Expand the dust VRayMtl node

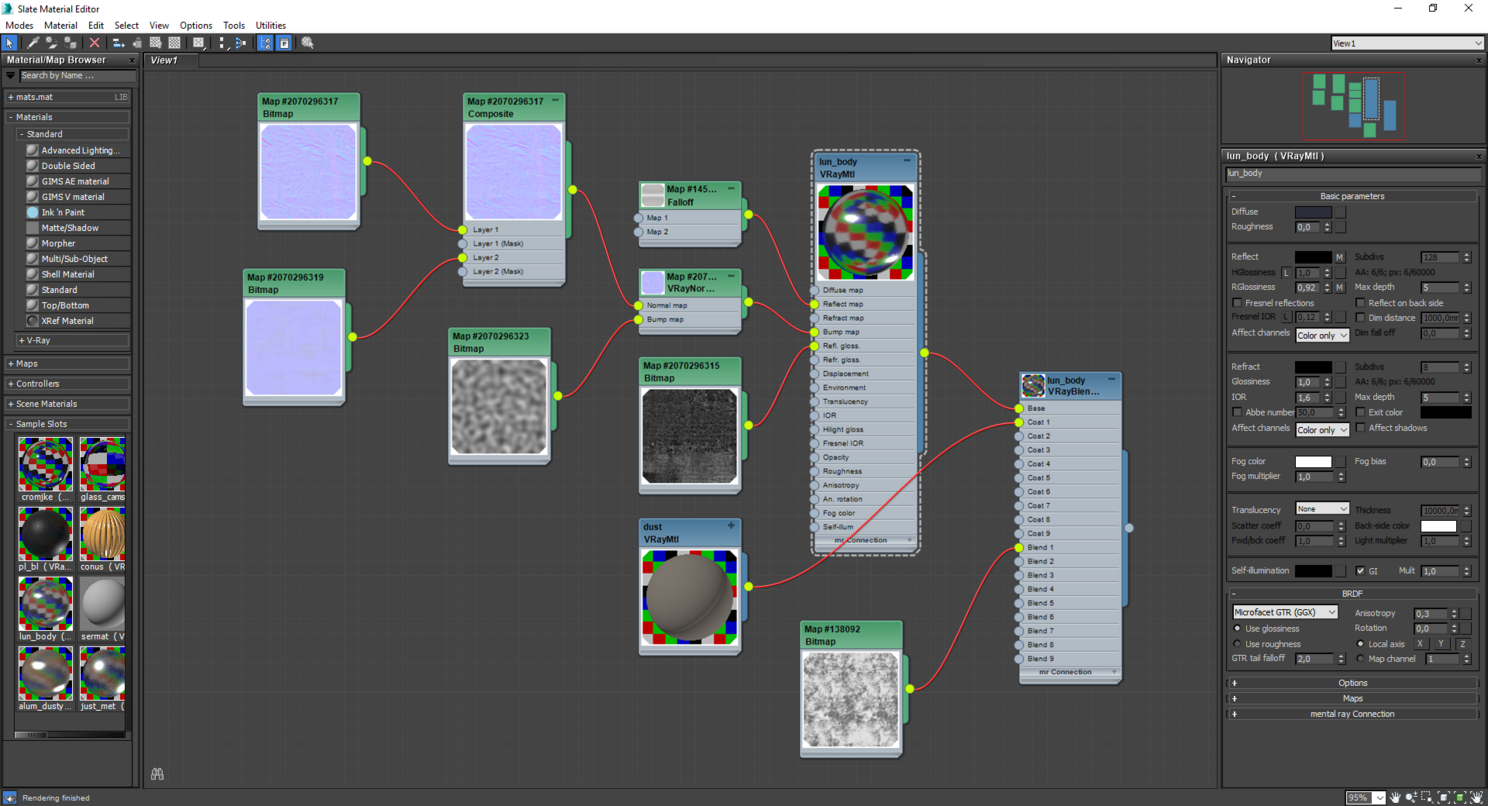click(731, 526)
